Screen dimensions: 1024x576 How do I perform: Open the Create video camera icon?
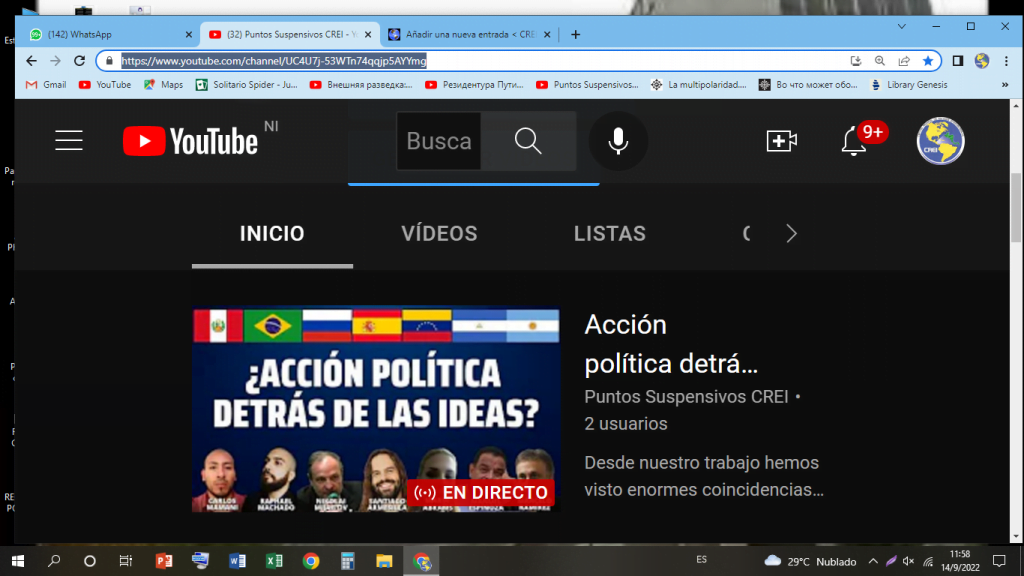[x=781, y=141]
